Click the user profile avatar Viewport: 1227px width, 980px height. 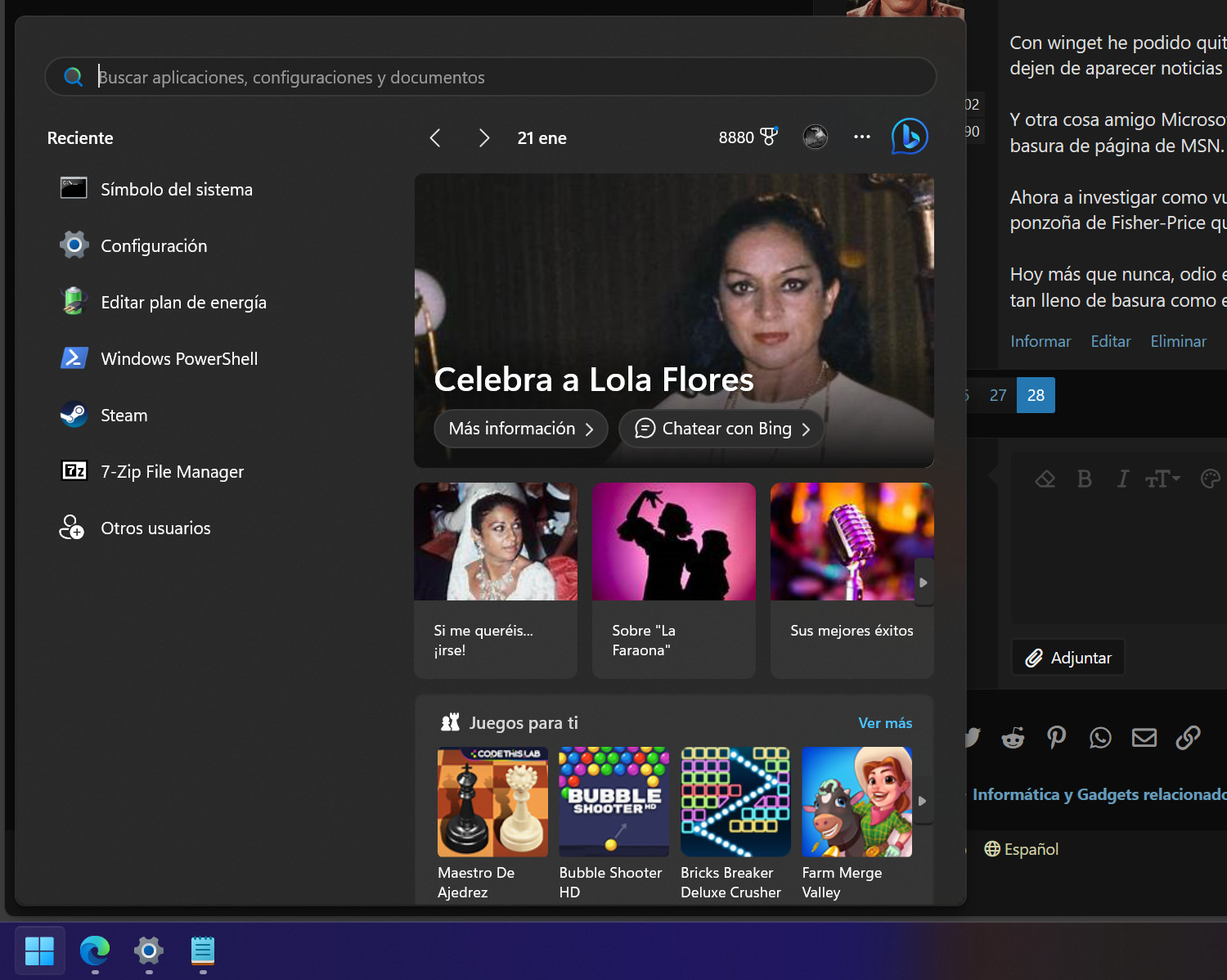816,137
